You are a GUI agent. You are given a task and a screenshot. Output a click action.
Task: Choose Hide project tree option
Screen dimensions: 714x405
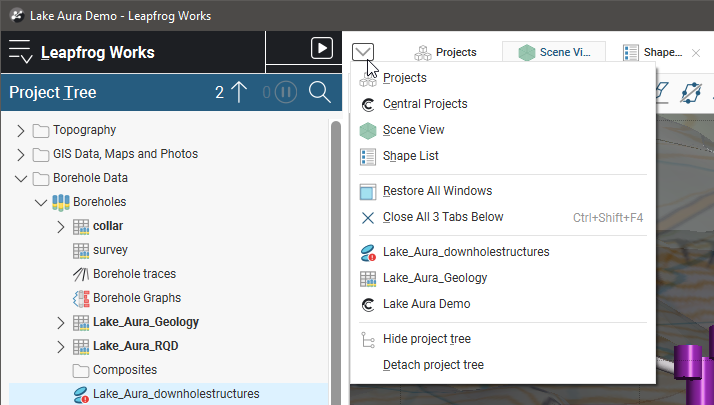click(x=426, y=339)
